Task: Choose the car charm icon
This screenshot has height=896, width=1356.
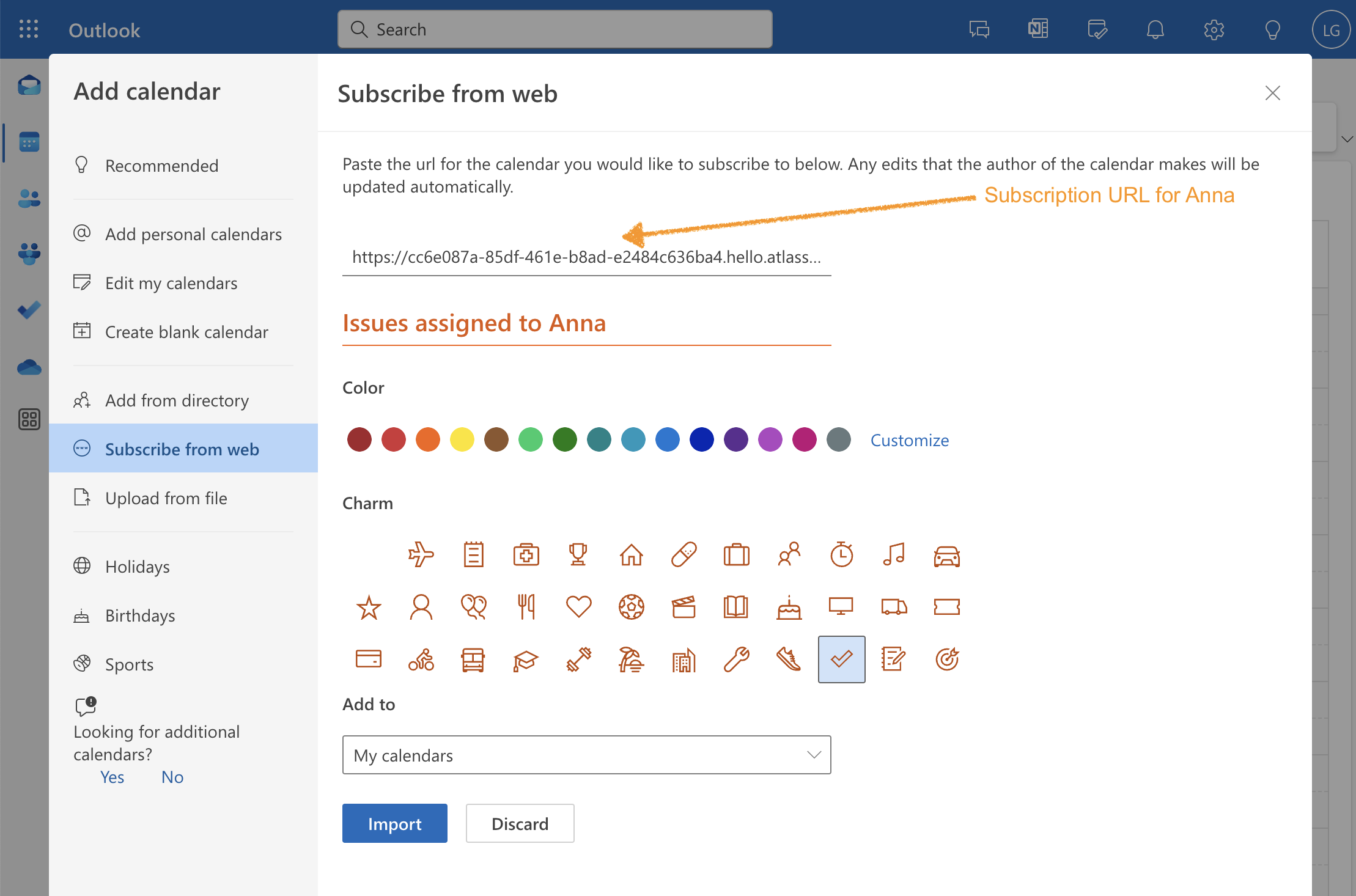Action: pos(947,556)
